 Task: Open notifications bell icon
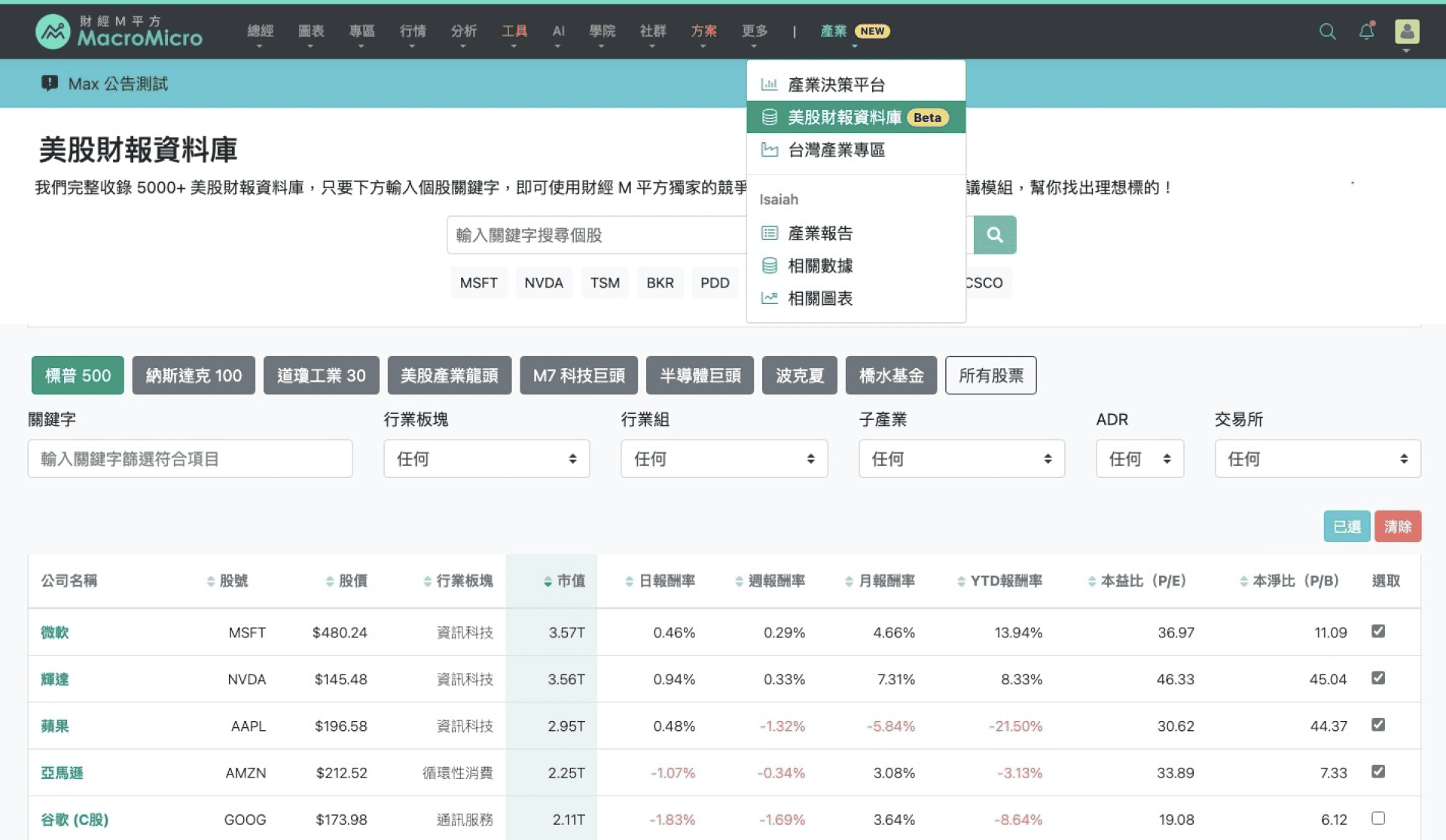1366,32
